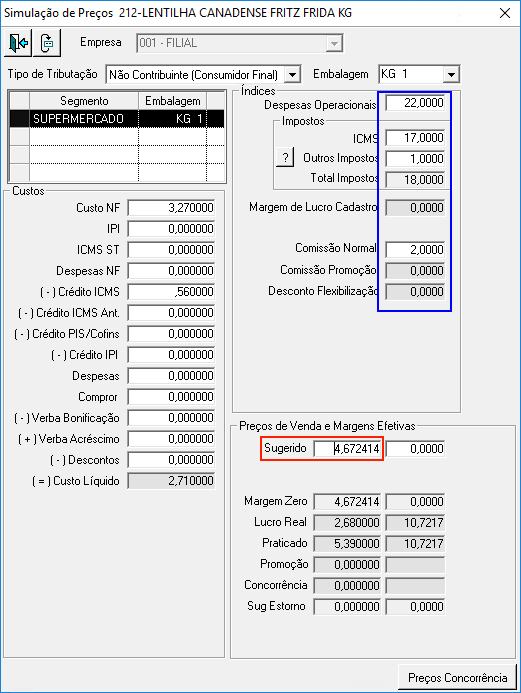Click the Crédito ICMS Ant. field
Image resolution: width=521 pixels, height=693 pixels.
[x=171, y=313]
